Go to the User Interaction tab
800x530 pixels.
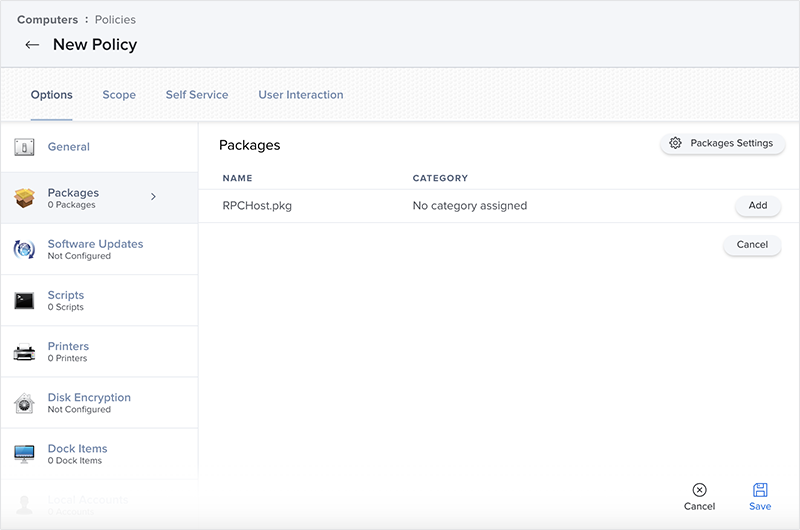click(300, 95)
